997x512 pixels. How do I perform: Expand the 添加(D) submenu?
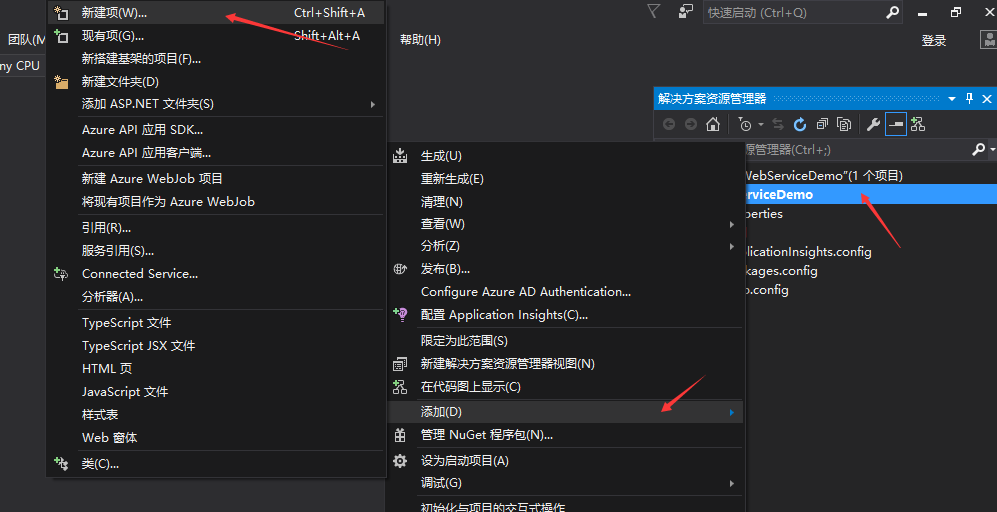[565, 412]
